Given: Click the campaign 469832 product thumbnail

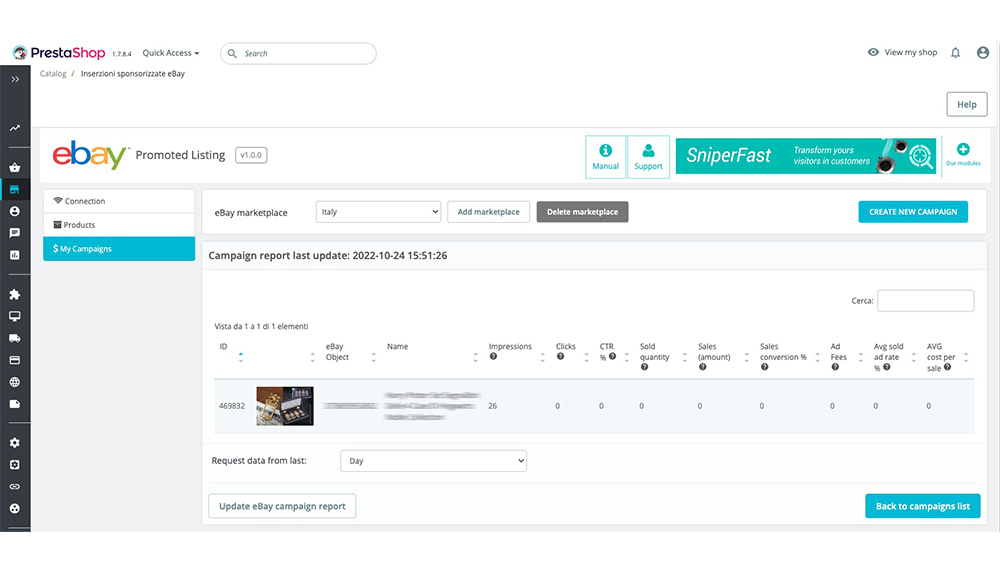Looking at the screenshot, I should tap(285, 406).
